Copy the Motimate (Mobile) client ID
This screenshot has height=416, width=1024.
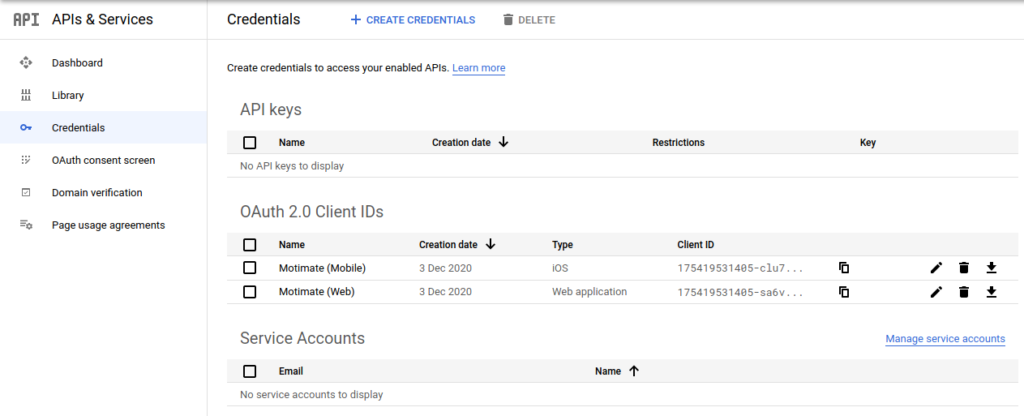(x=844, y=268)
